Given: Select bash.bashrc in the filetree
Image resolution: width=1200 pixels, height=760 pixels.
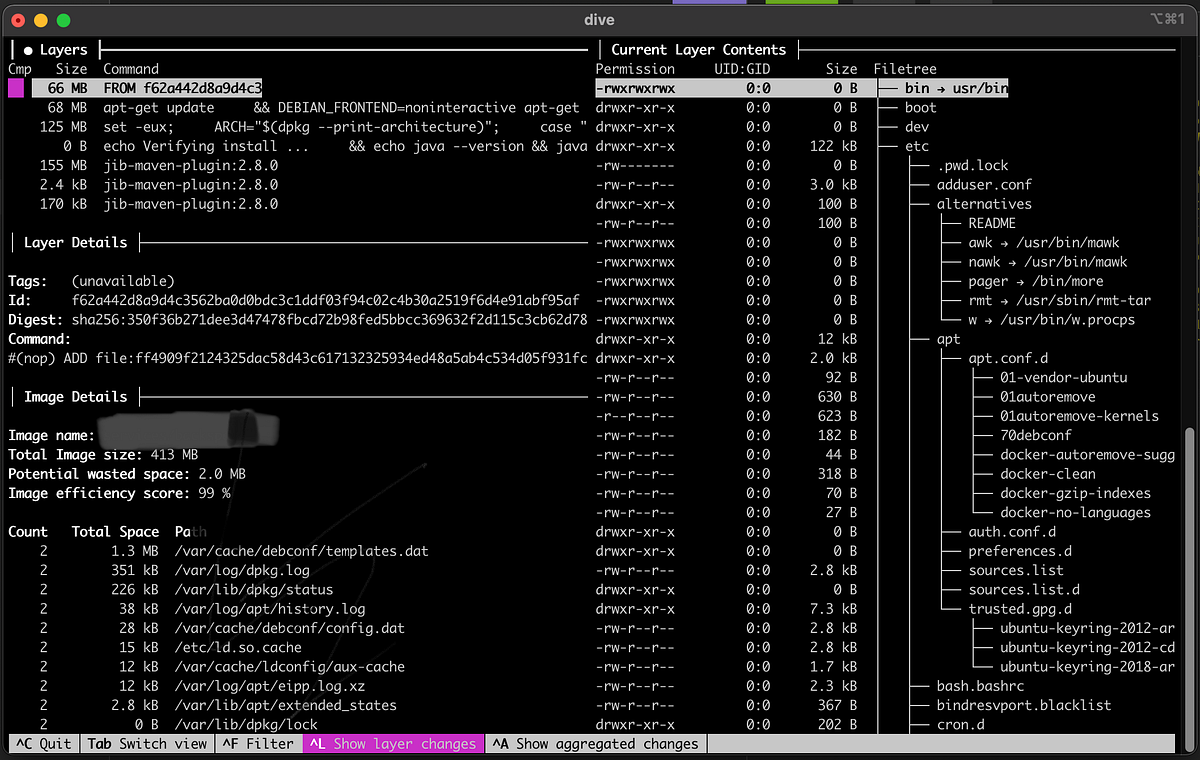Looking at the screenshot, I should click(980, 686).
